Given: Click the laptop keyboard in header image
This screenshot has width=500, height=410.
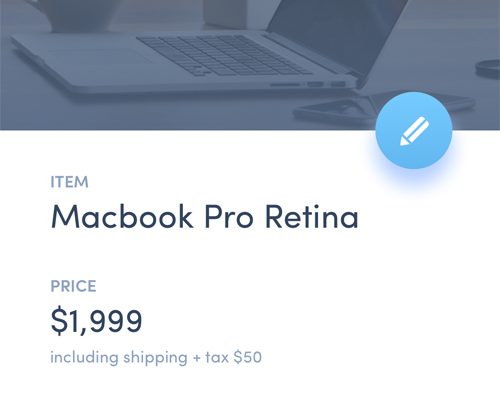Looking at the screenshot, I should tap(222, 55).
